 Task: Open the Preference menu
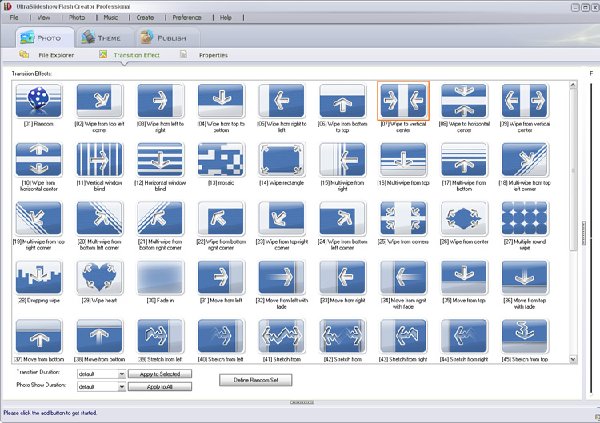point(187,18)
